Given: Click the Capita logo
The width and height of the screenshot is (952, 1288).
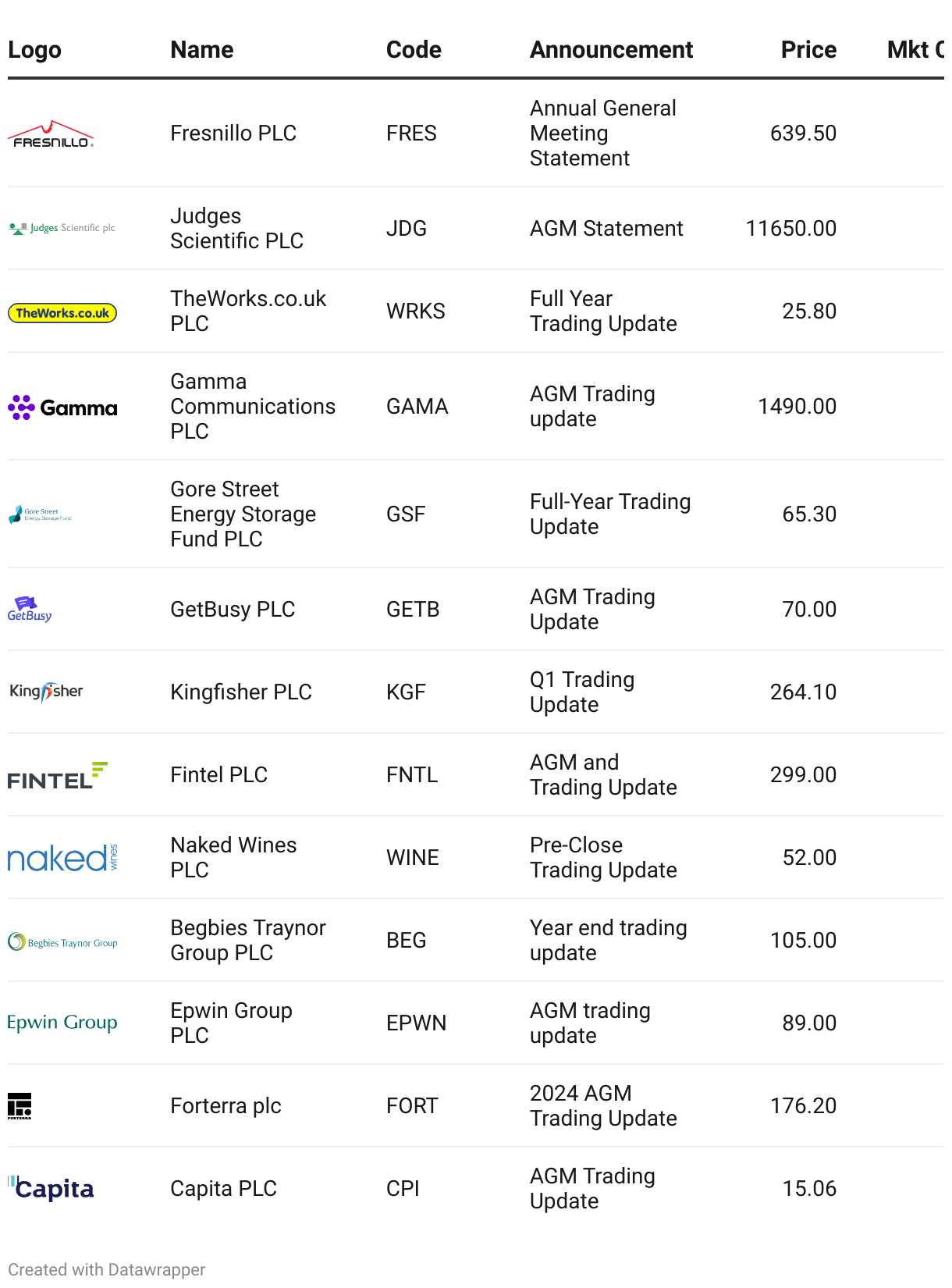Looking at the screenshot, I should (52, 1188).
